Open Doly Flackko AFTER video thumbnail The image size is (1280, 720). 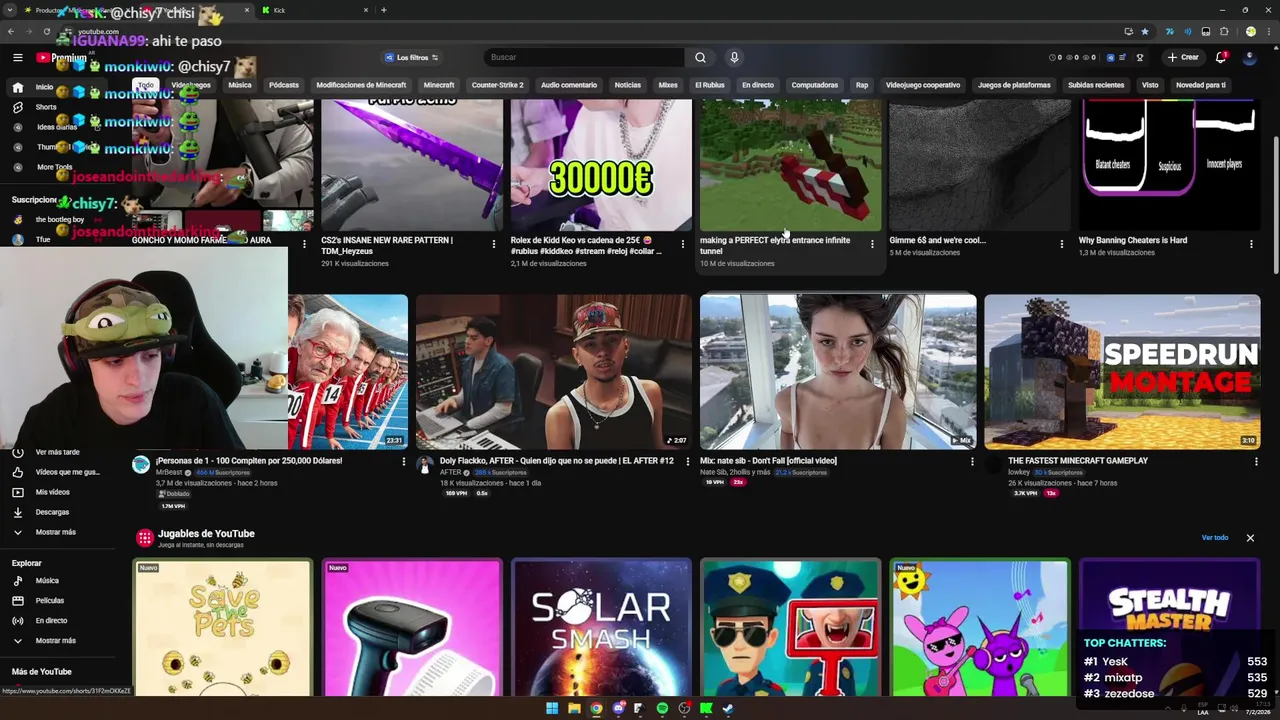[x=553, y=372]
